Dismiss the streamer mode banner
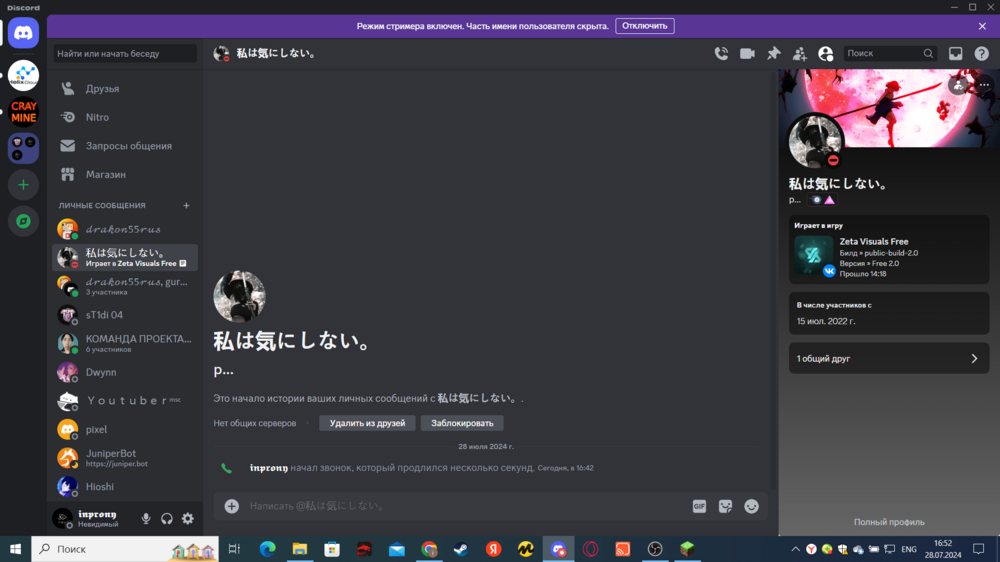 point(982,26)
